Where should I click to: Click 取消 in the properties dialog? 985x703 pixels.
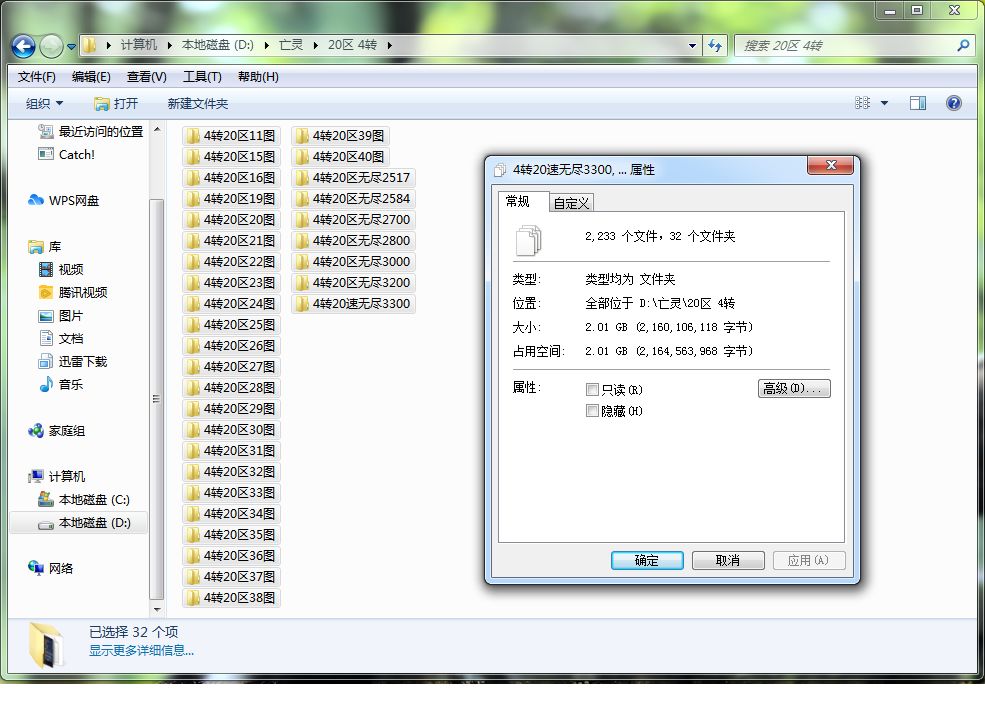click(x=728, y=560)
